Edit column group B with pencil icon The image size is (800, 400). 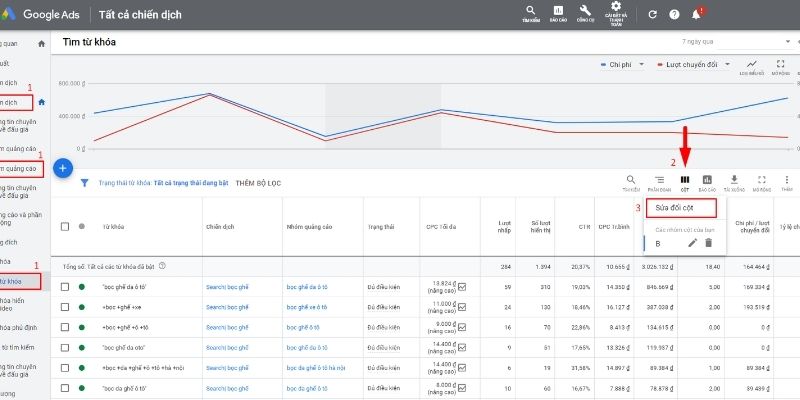692,242
